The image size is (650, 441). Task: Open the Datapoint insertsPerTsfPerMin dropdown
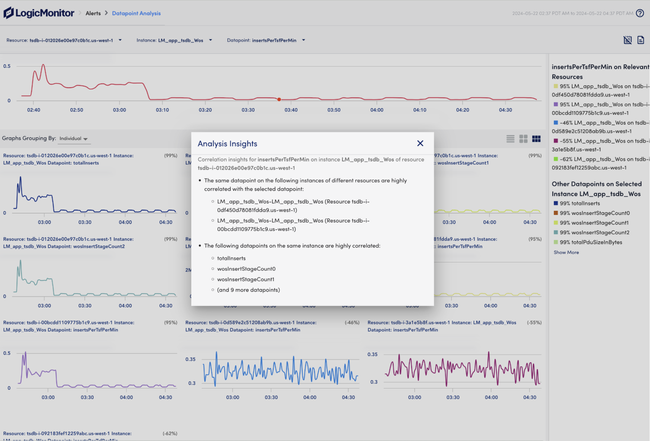click(x=266, y=40)
